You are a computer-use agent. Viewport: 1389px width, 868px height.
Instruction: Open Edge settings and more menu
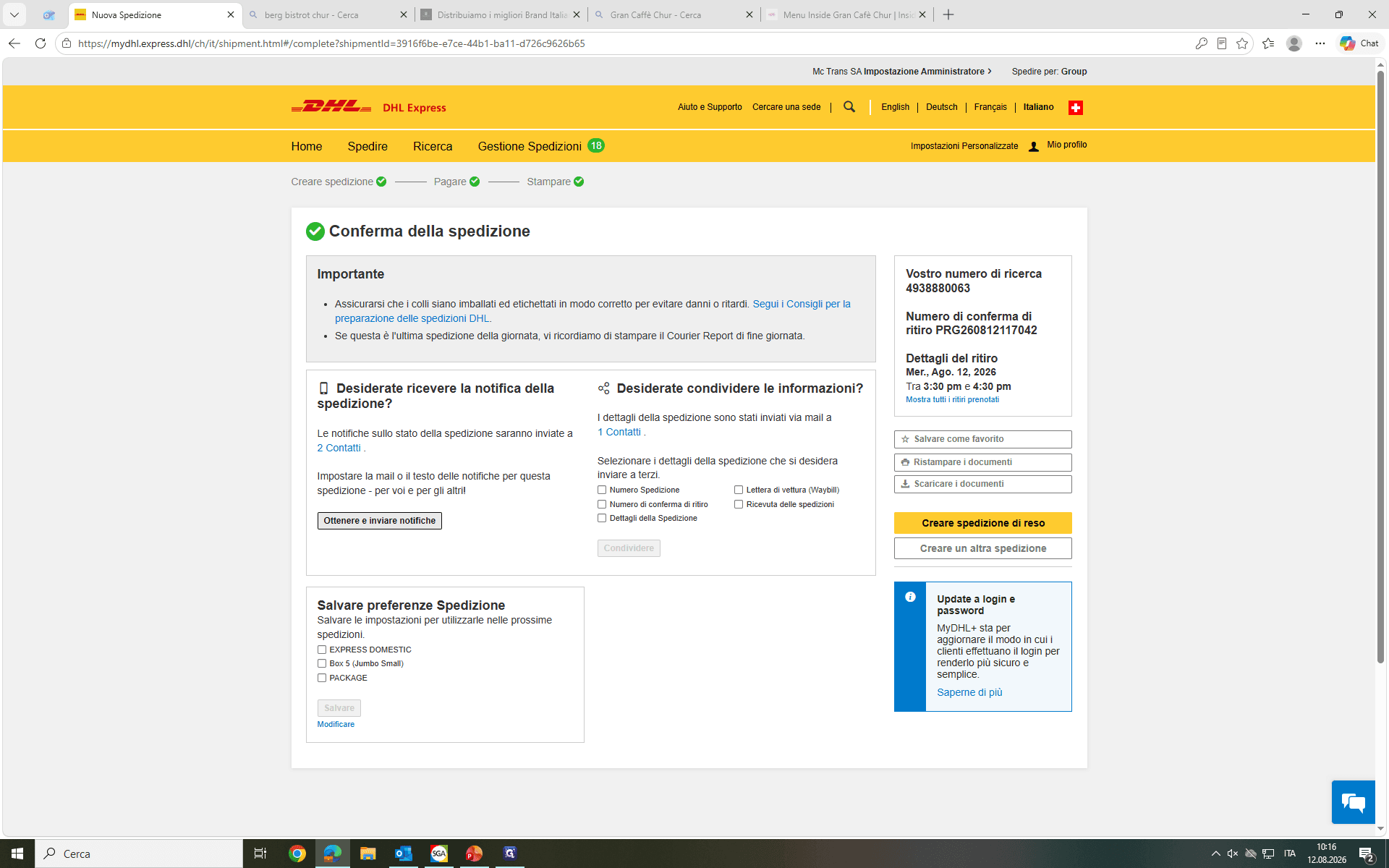pos(1320,43)
